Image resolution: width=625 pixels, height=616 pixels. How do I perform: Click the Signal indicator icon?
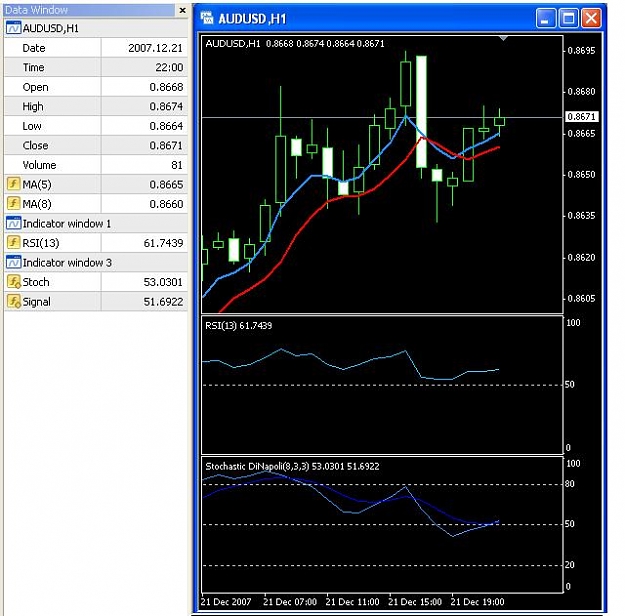click(14, 301)
